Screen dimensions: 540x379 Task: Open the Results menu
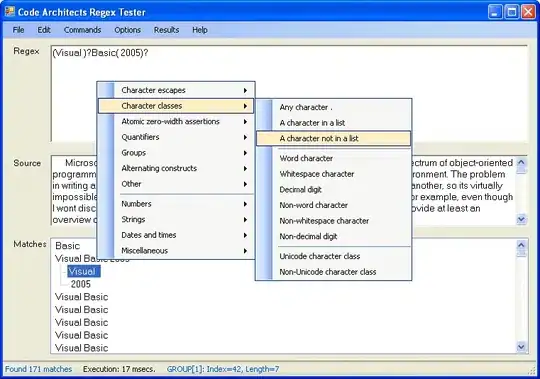coord(166,30)
